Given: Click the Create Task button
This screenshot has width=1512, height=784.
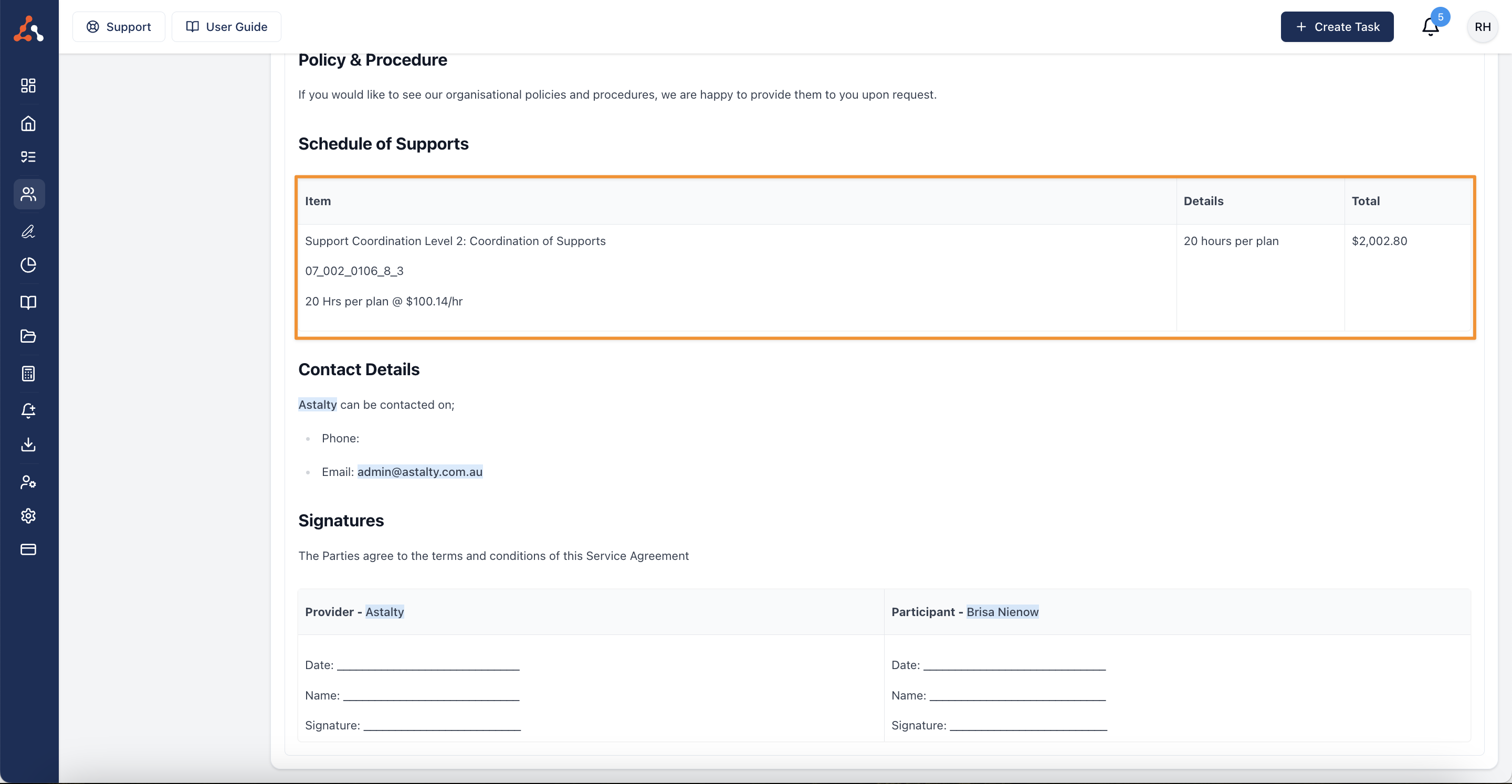Looking at the screenshot, I should point(1337,27).
